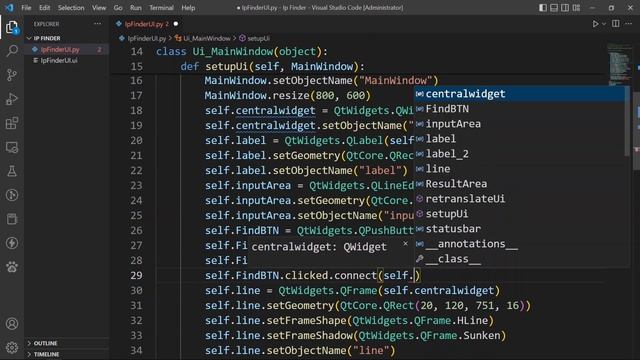Screen dimensions: 640x360
Task: Open the Terminal menu
Action: click(x=161, y=8)
